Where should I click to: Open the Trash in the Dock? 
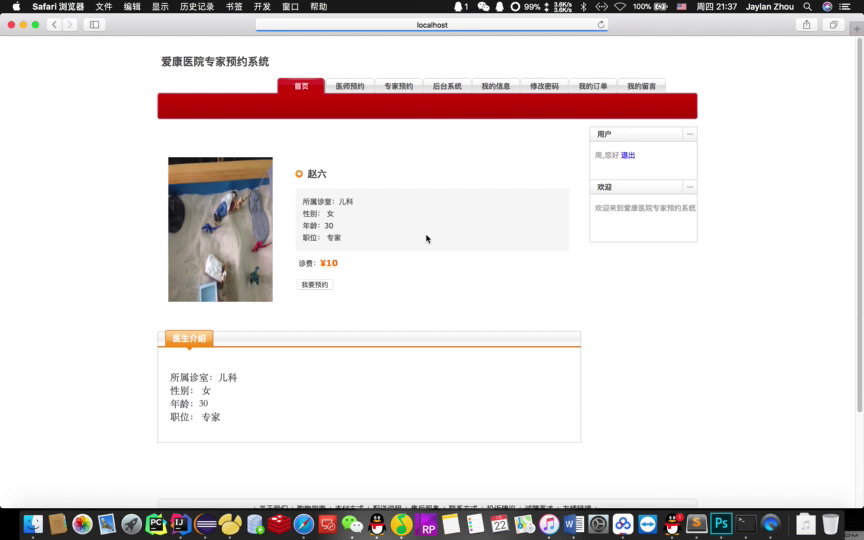[830, 524]
